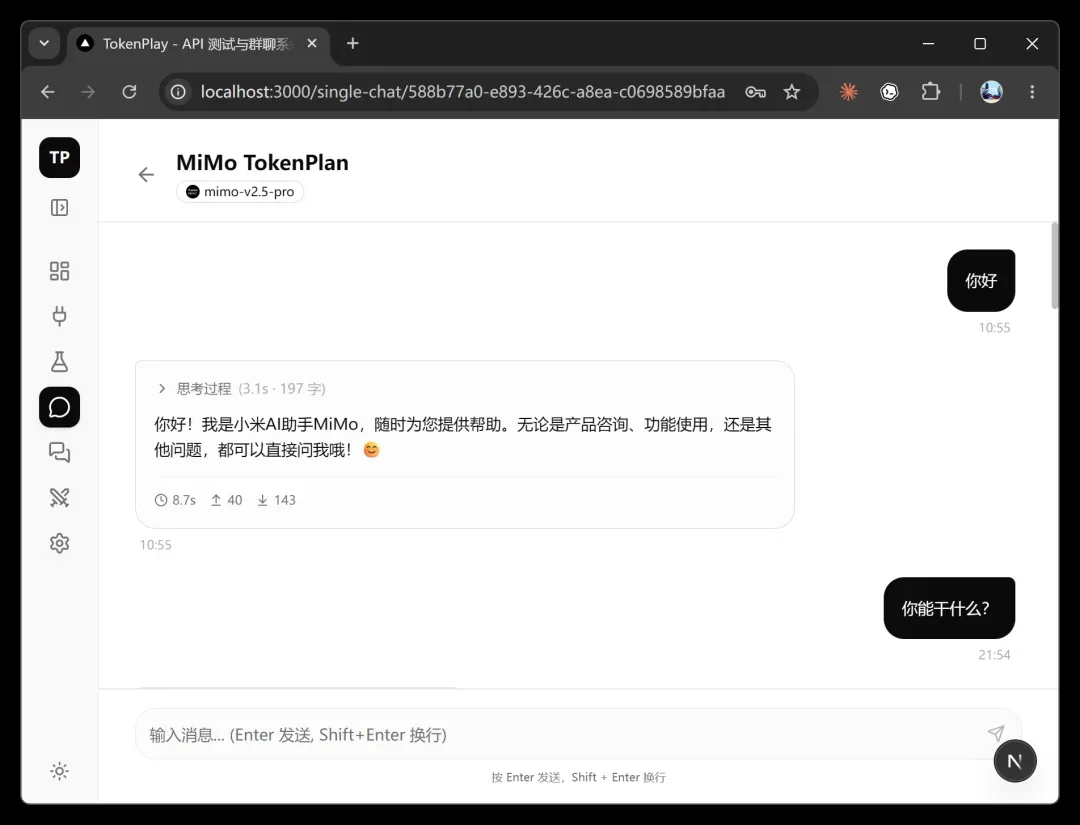
Task: Toggle the sidebar panel icon
Action: point(59,207)
